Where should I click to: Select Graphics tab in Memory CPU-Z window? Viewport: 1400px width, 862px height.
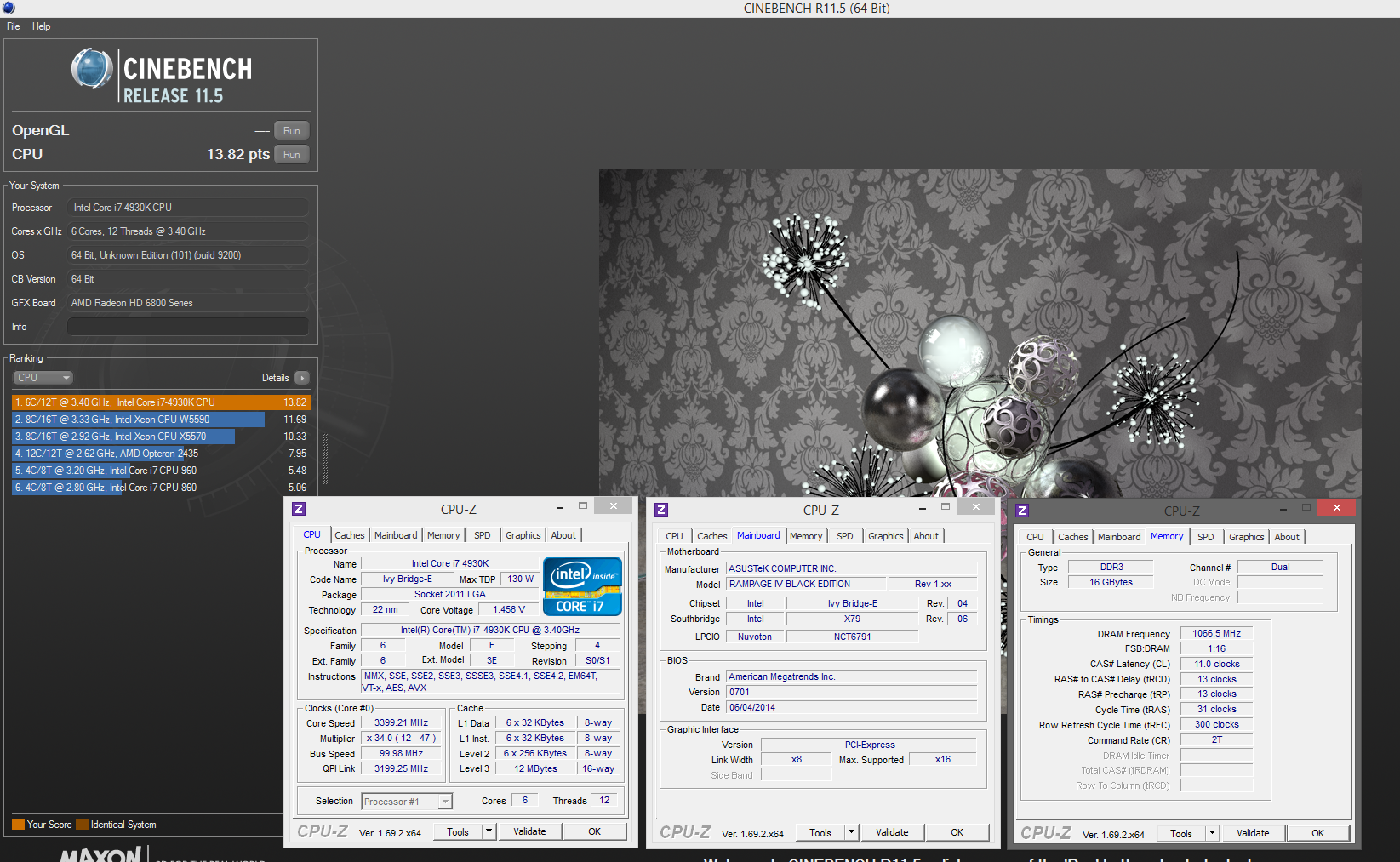1247,537
